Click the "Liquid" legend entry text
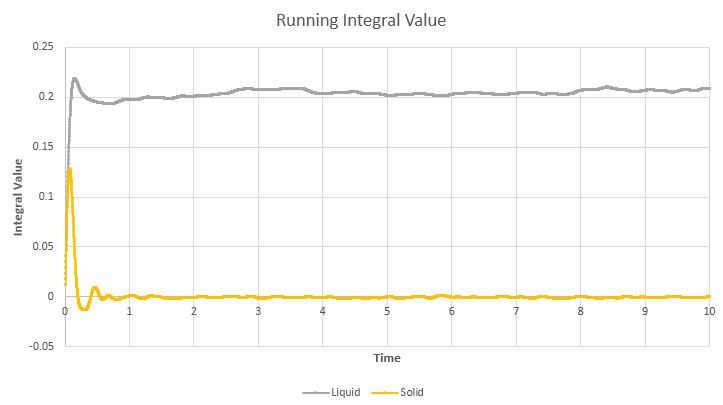This screenshot has width=723, height=405. coord(346,392)
